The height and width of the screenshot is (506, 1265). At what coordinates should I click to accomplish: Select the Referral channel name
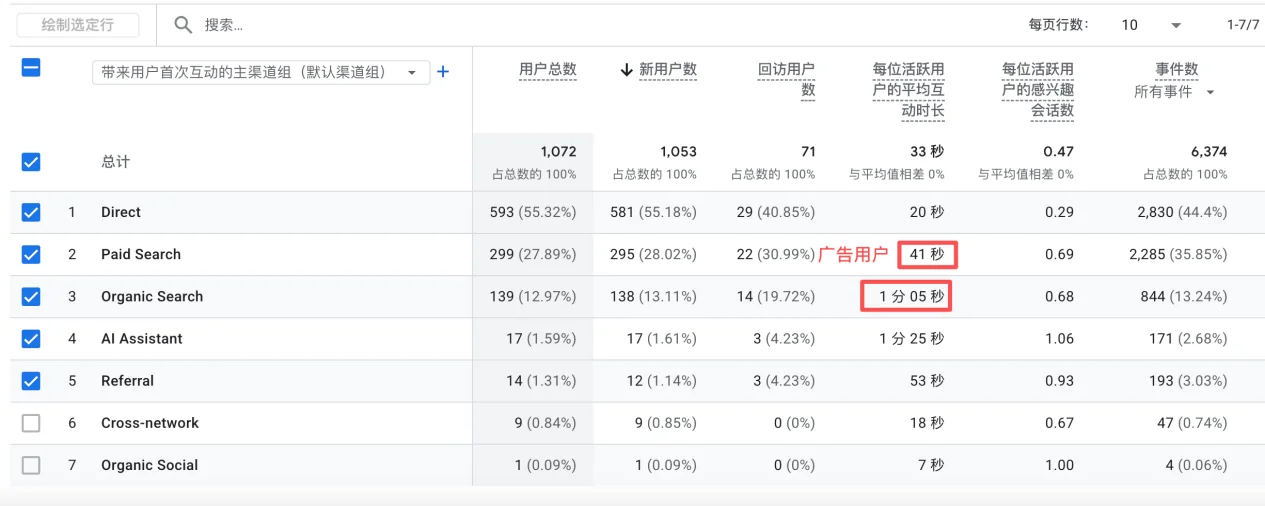click(128, 380)
